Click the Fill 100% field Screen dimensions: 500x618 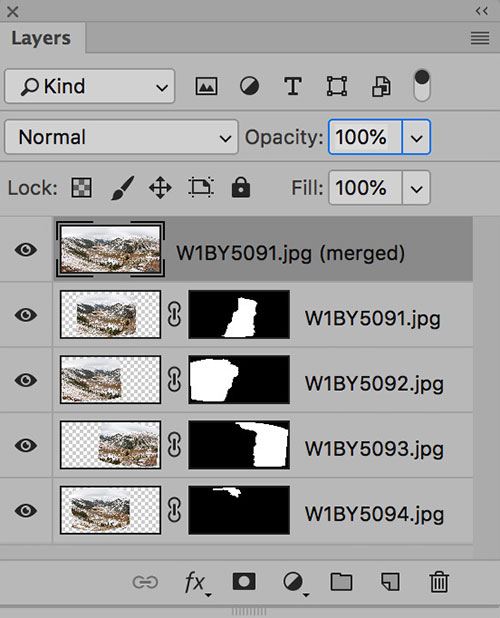point(365,188)
